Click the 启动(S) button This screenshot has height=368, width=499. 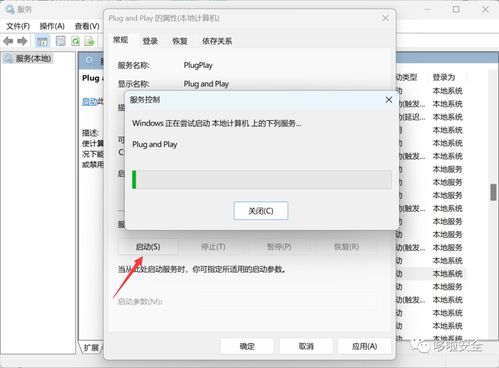(148, 247)
